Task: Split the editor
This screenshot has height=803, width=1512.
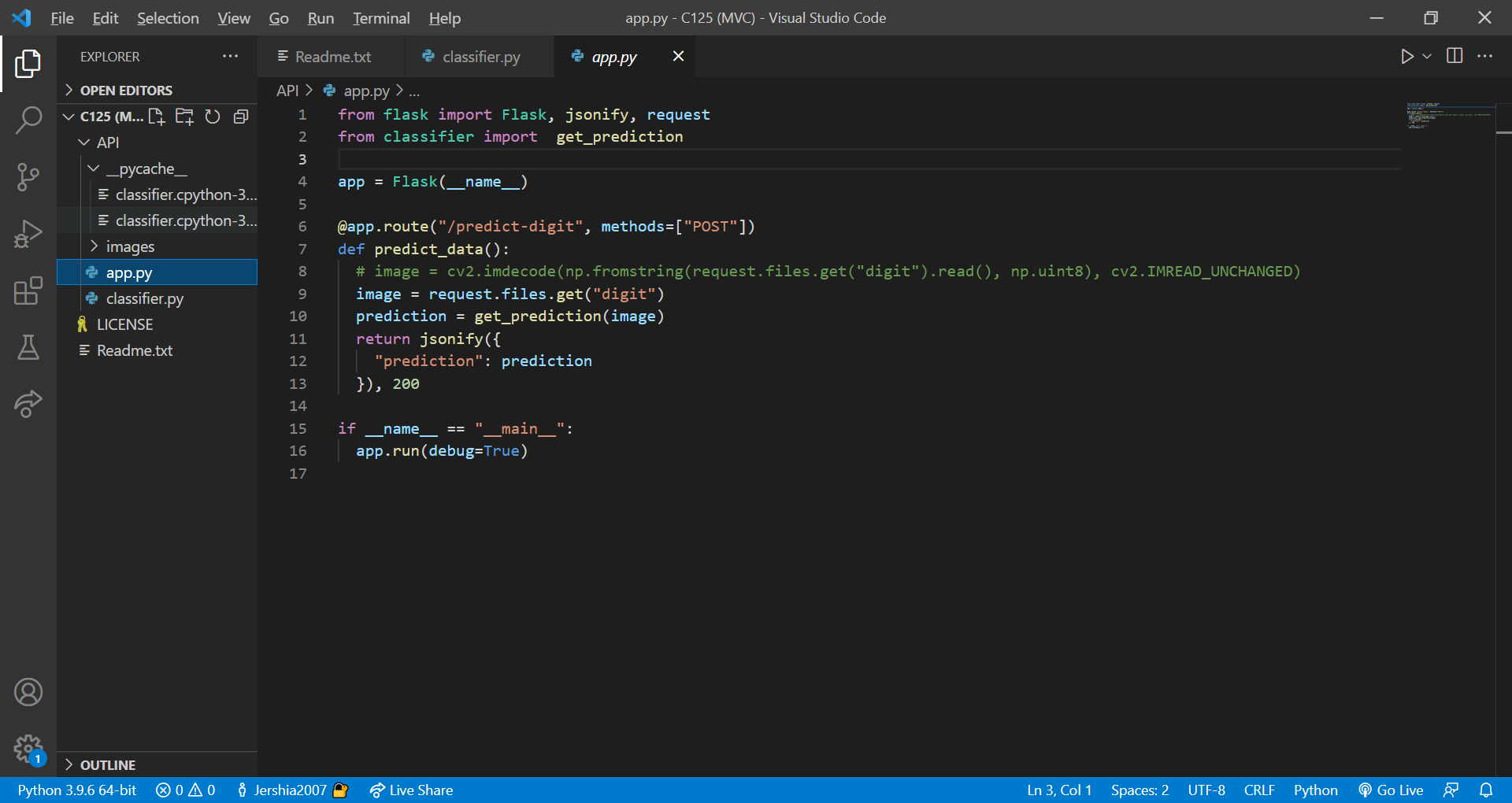Action: [x=1454, y=56]
